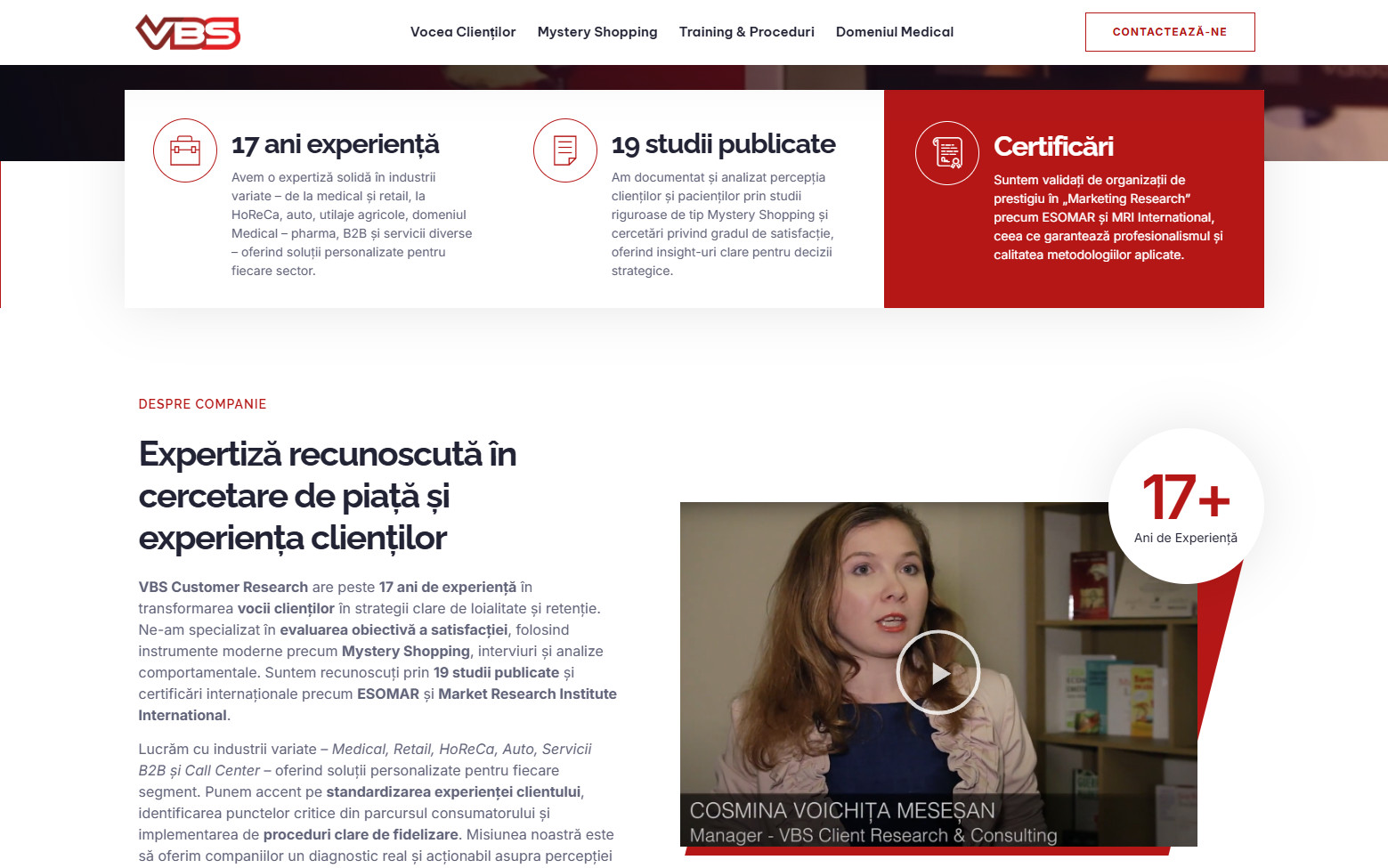Open the Vocea Clienților menu item
Viewport: 1388px width, 868px height.
463,32
